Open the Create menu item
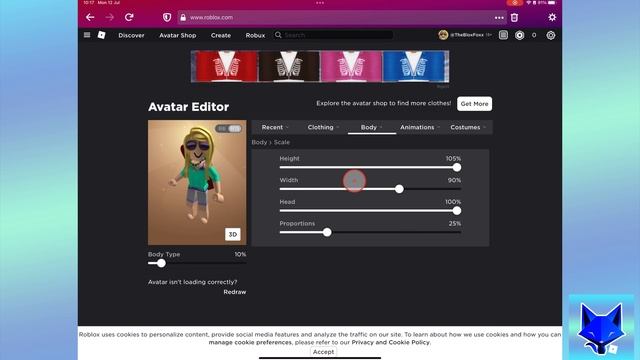Viewport: 640px width, 360px height. pos(221,36)
